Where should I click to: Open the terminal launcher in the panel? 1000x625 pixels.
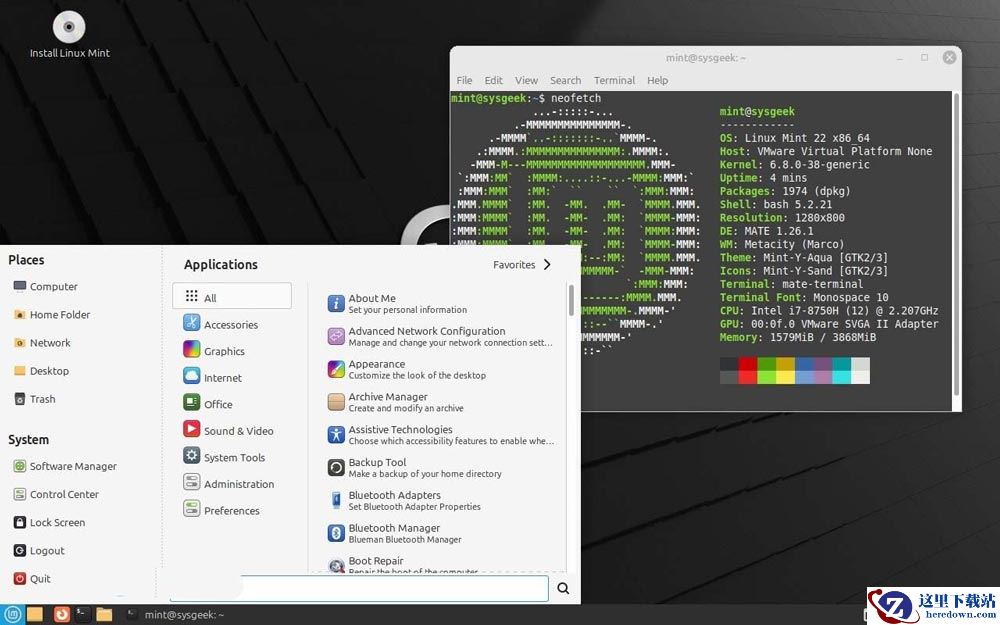[x=82, y=614]
